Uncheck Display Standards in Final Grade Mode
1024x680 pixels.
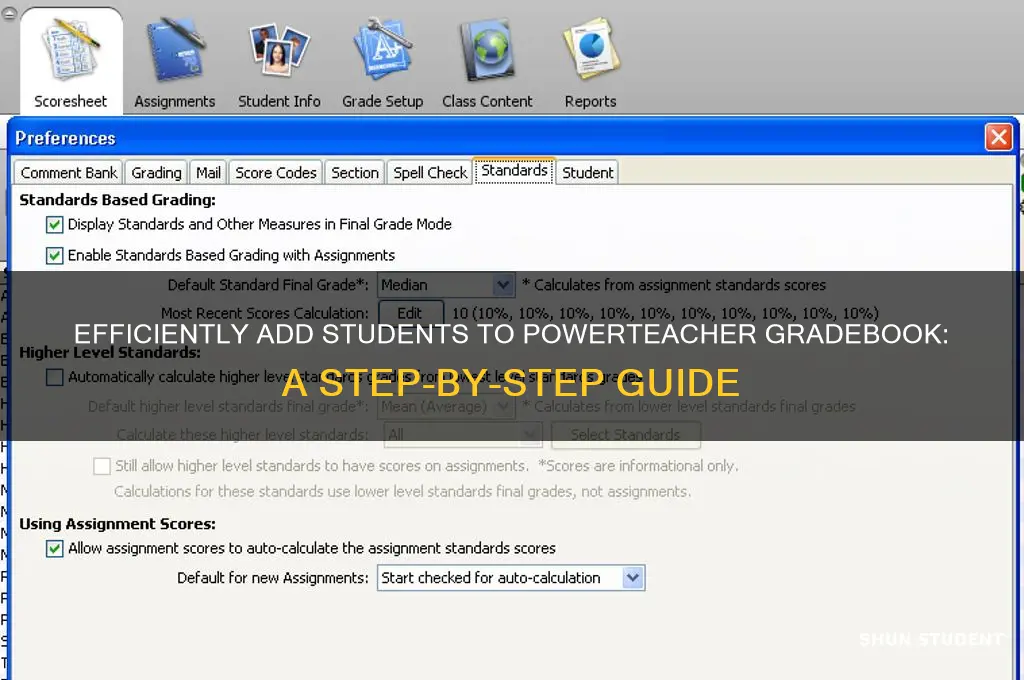(55, 225)
